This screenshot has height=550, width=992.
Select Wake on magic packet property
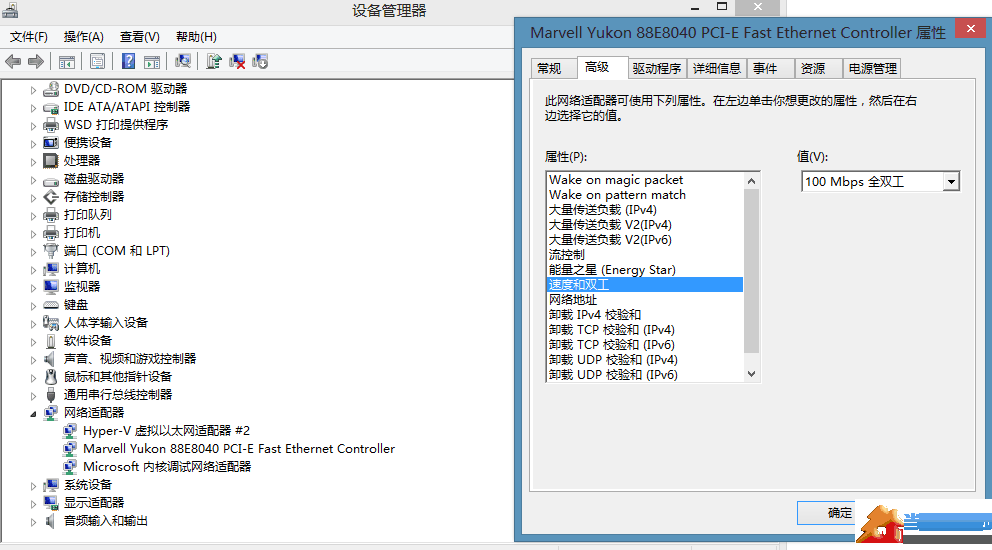[x=616, y=180]
